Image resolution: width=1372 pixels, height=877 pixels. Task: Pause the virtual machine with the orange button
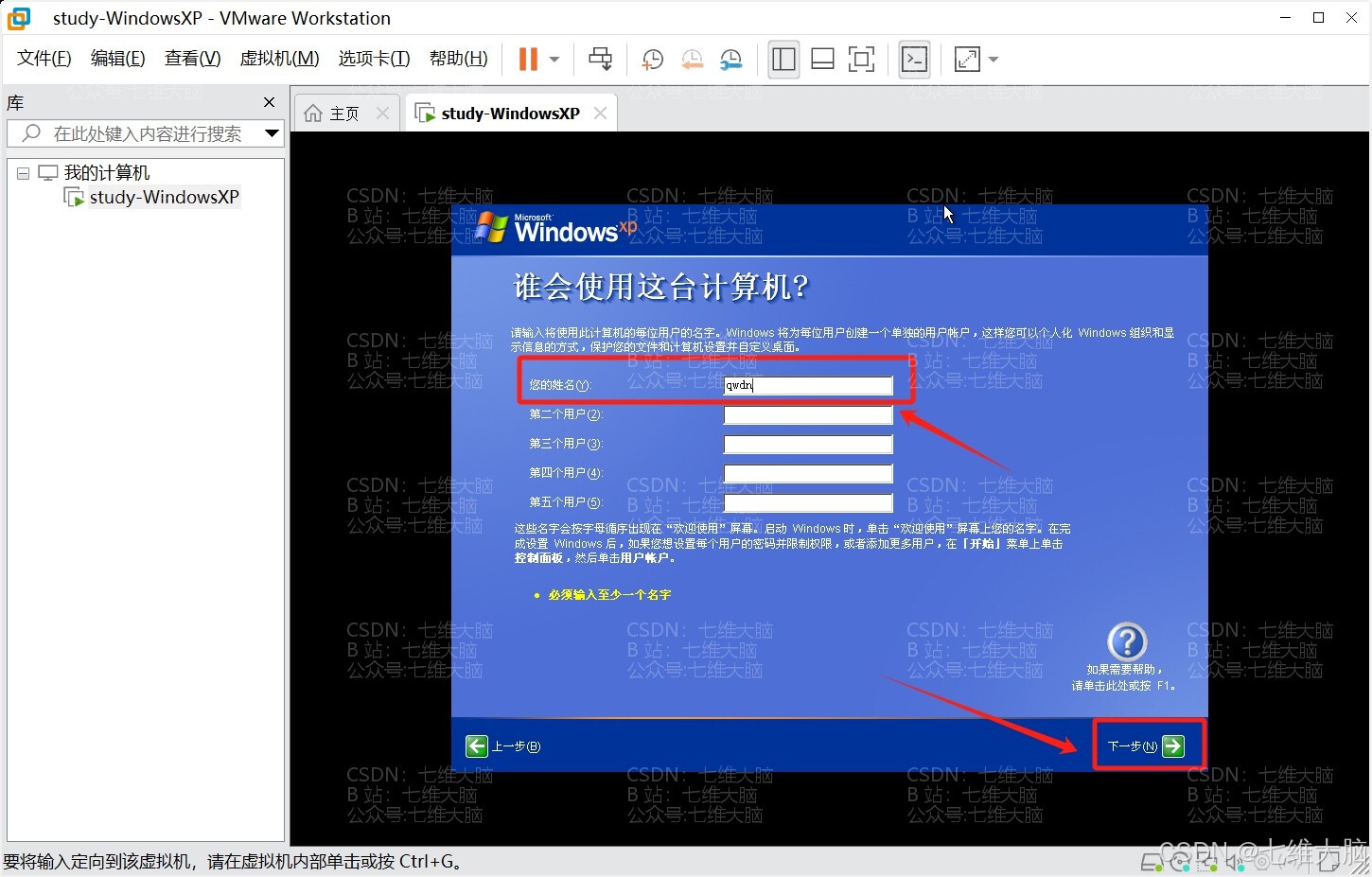pyautogui.click(x=528, y=60)
